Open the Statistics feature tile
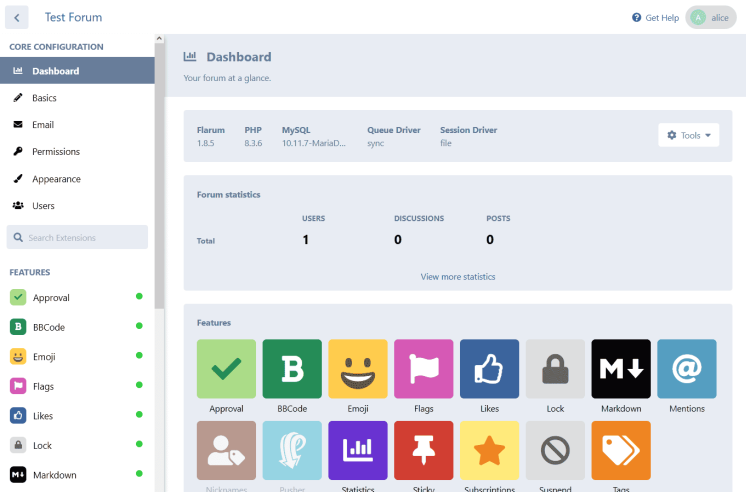746x492 pixels. [x=358, y=450]
